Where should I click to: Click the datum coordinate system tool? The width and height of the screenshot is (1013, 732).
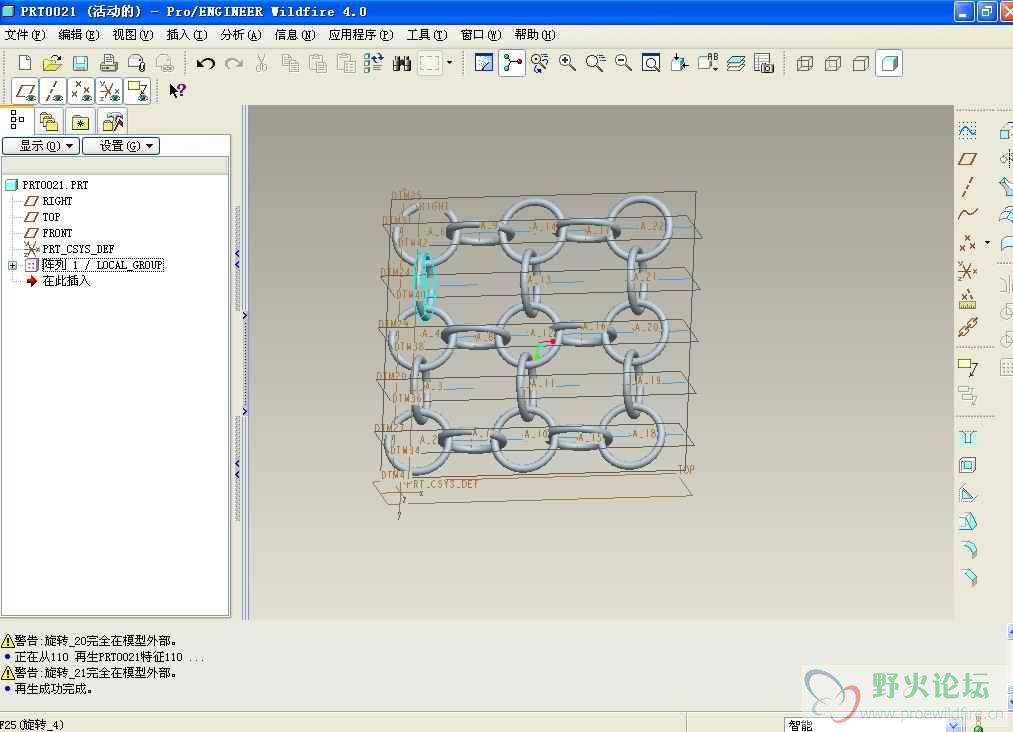[x=967, y=271]
